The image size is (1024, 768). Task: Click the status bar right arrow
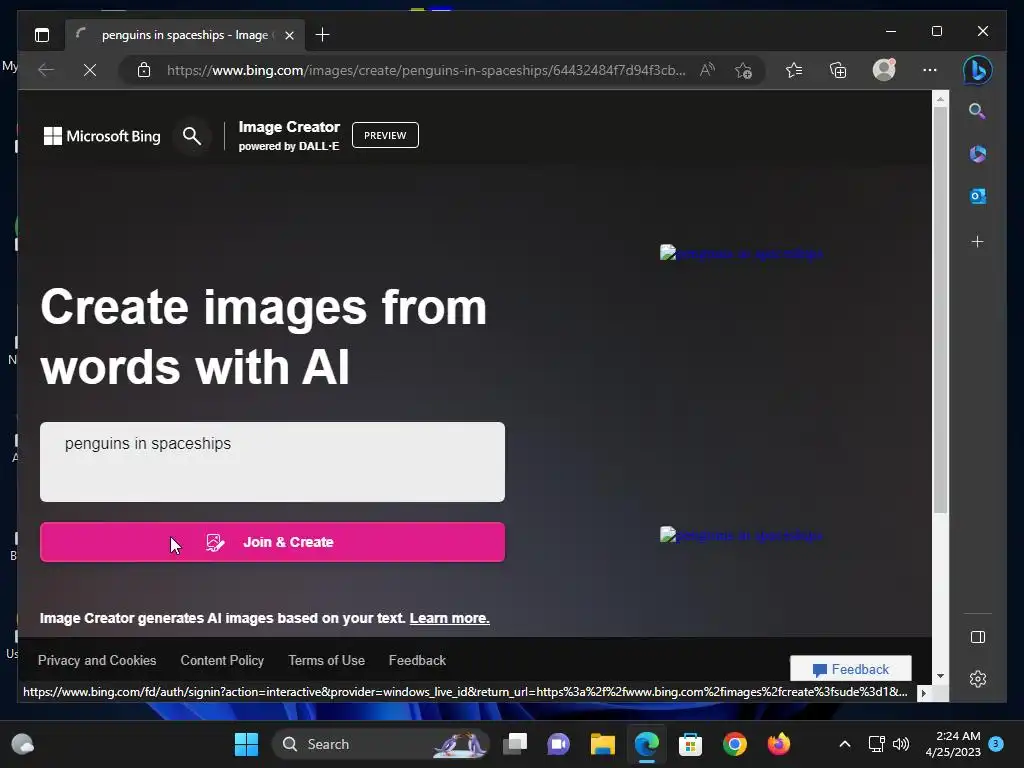pyautogui.click(x=923, y=693)
